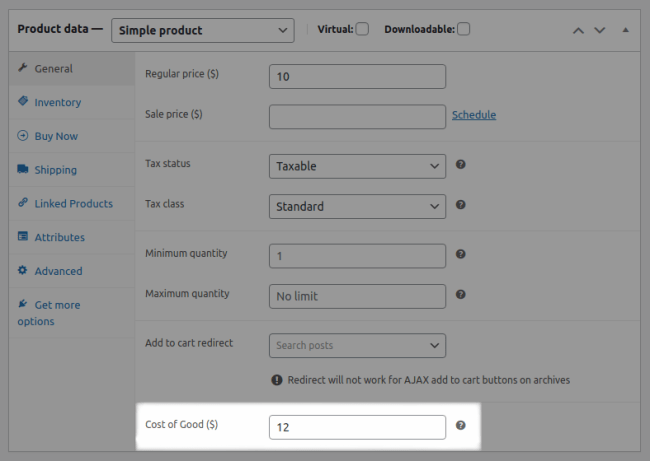Click help icon beside Tax class
Screen dimensions: 650x461
(x=461, y=205)
